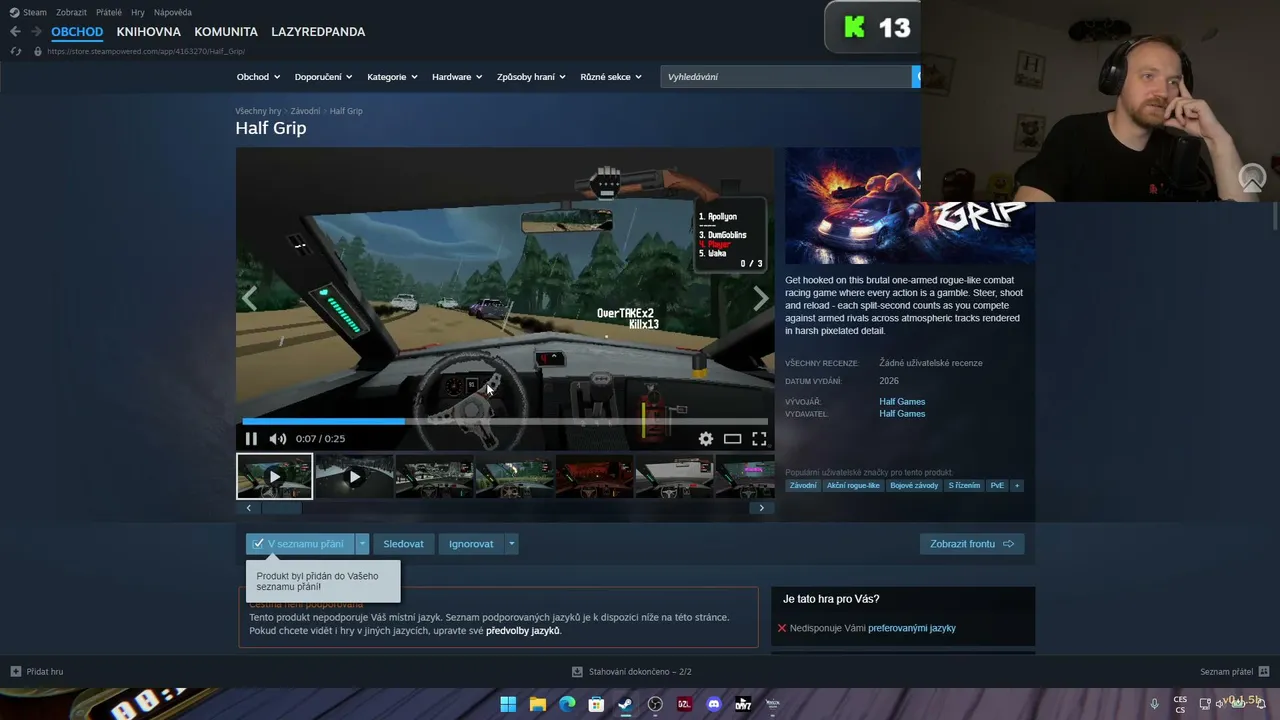Show next media with right arrow
This screenshot has height=720, width=1280.
(x=760, y=298)
